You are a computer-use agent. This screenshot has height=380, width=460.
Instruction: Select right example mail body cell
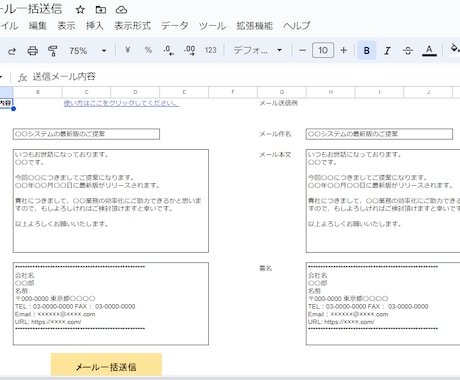[383, 201]
